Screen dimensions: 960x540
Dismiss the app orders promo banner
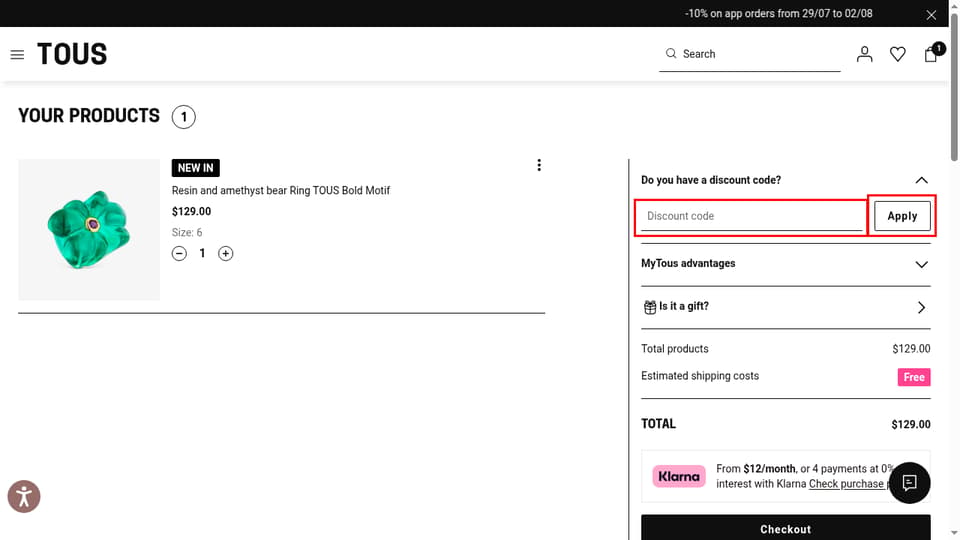point(931,15)
